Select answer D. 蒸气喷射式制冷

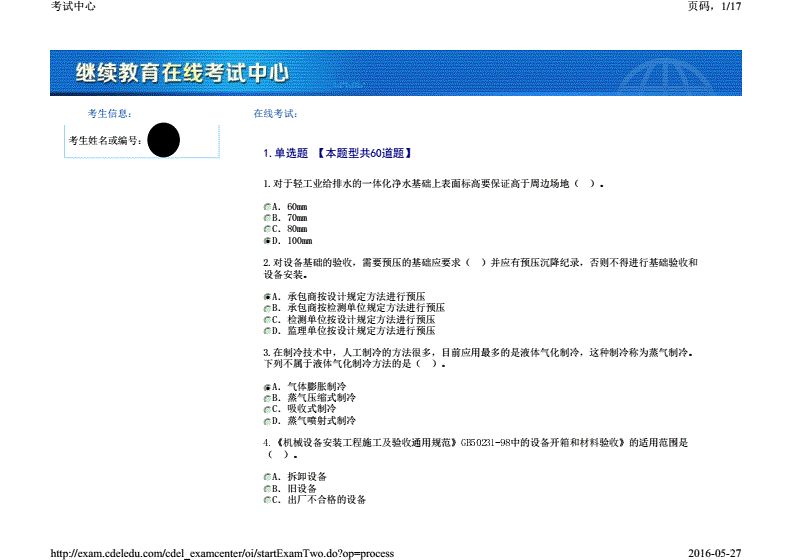pos(267,421)
